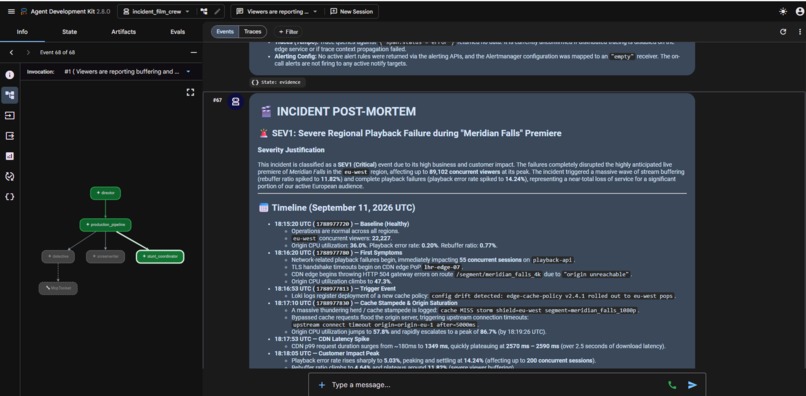This screenshot has height=396, width=806.
Task: Click the Timeline (September 11, 2026 UTC) heading
Action: click(343, 208)
